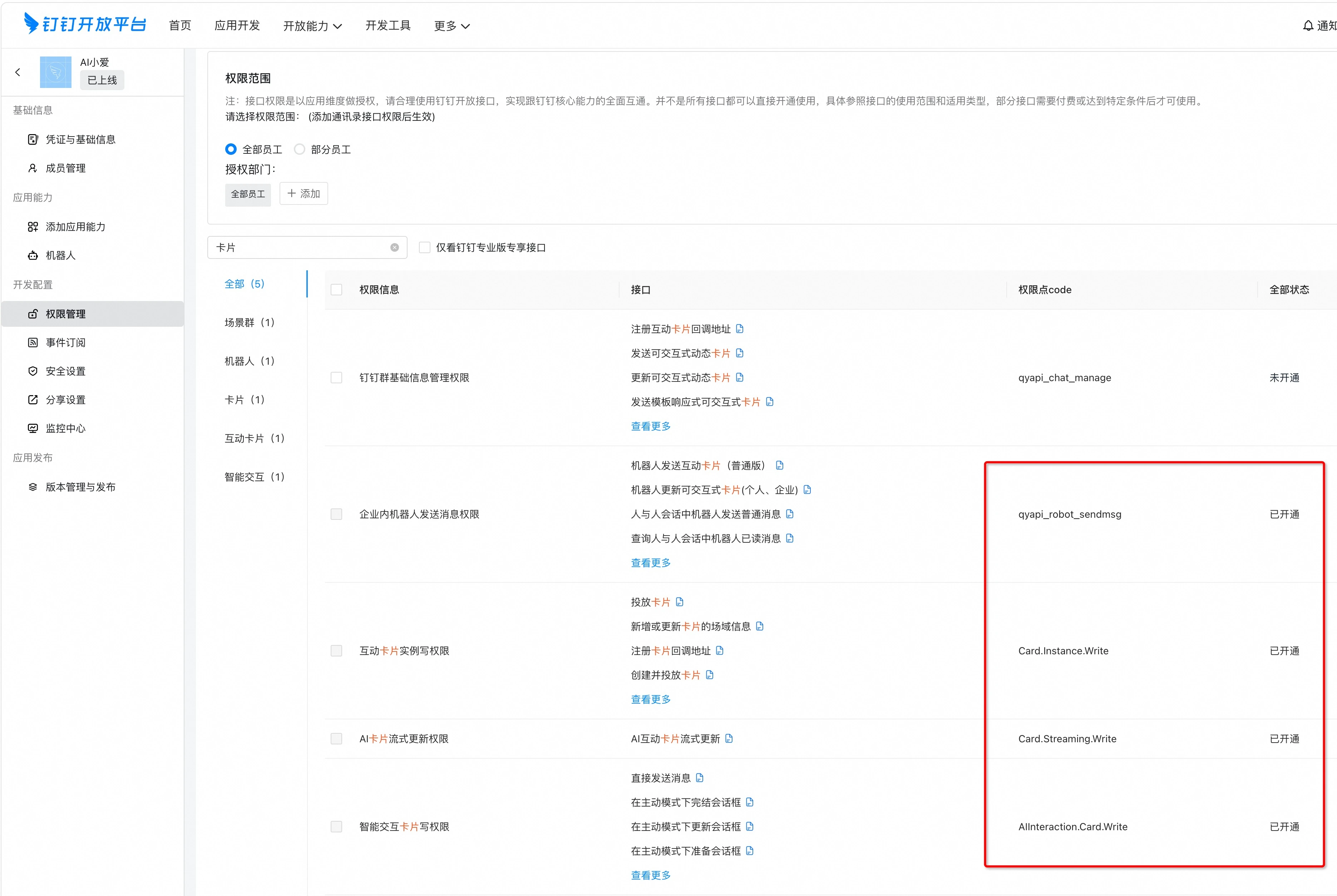Select the 智能交互（1） category tab
1337x896 pixels.
(x=255, y=477)
